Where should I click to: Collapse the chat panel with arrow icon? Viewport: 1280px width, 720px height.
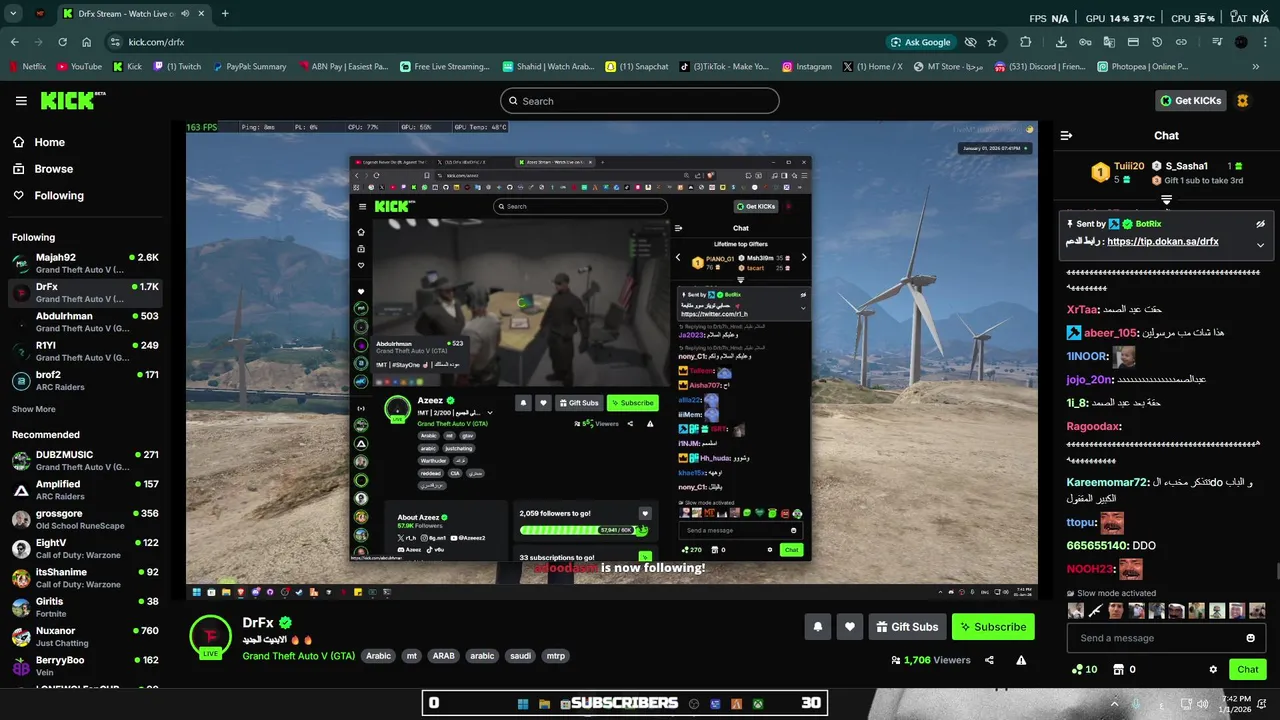[x=1066, y=135]
